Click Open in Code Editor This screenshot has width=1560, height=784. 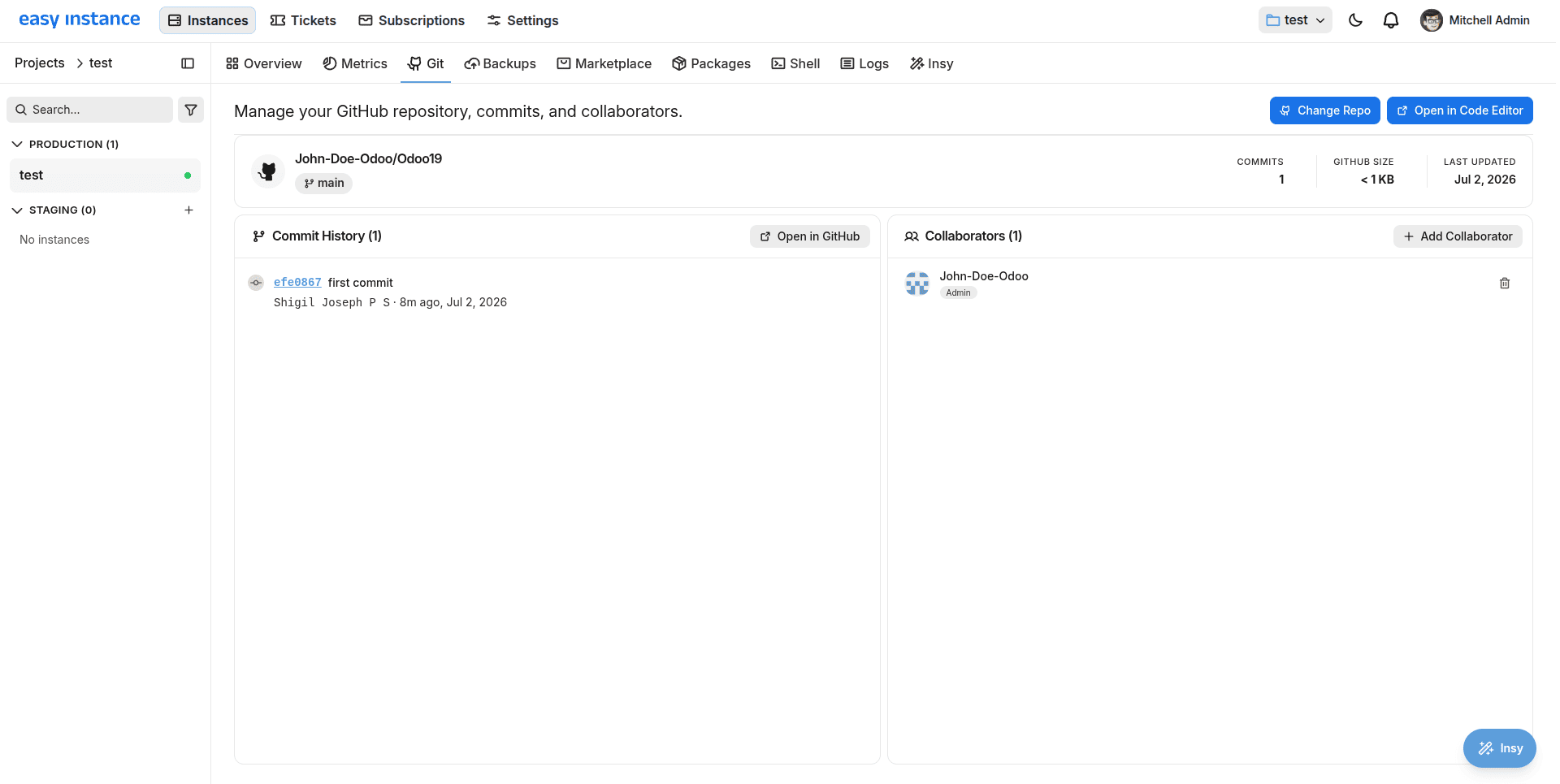point(1459,110)
